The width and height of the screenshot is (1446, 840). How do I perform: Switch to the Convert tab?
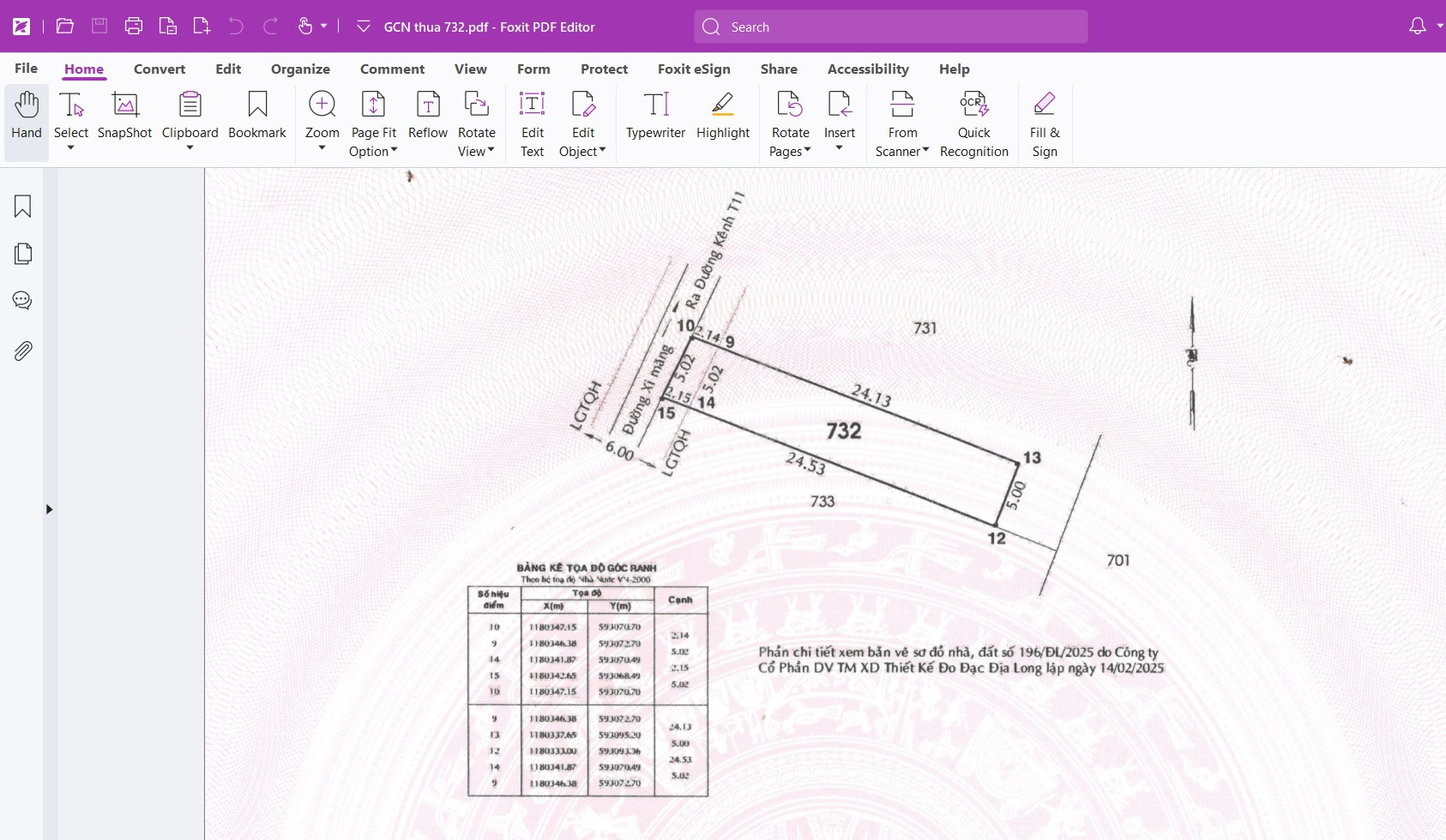(x=160, y=69)
